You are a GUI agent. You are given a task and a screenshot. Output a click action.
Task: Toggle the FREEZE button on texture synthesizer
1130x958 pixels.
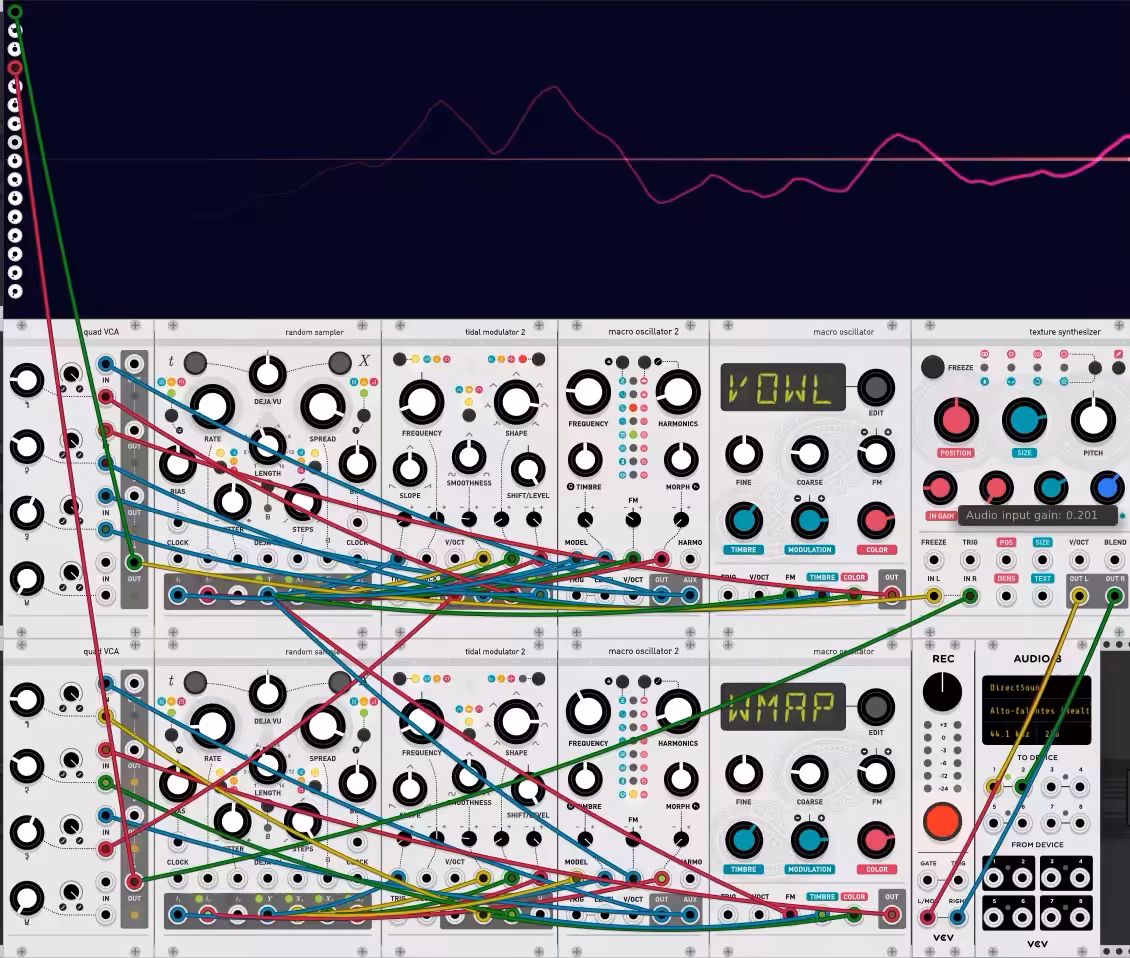point(933,367)
